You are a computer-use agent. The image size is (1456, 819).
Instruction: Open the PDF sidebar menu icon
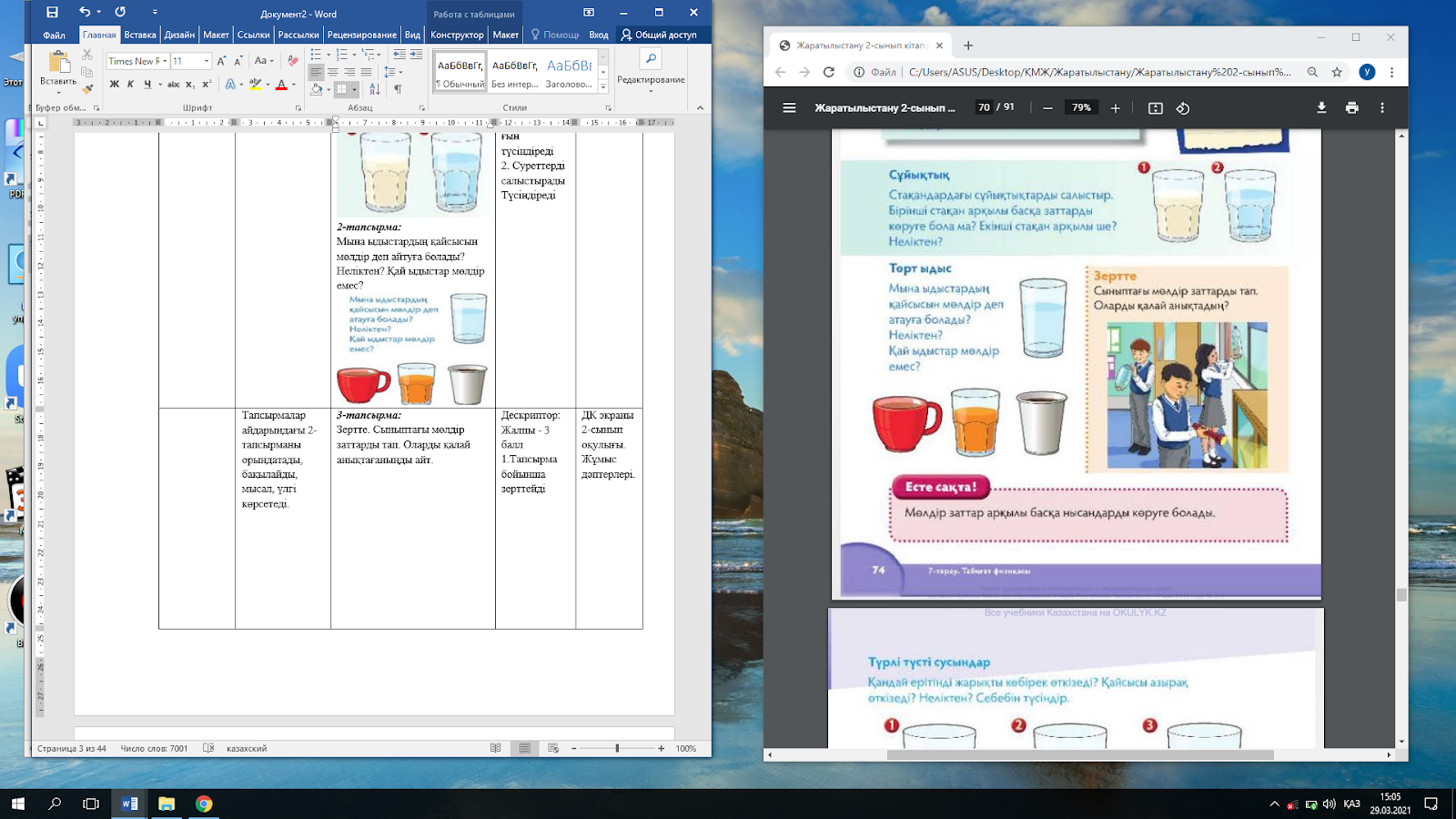click(789, 108)
